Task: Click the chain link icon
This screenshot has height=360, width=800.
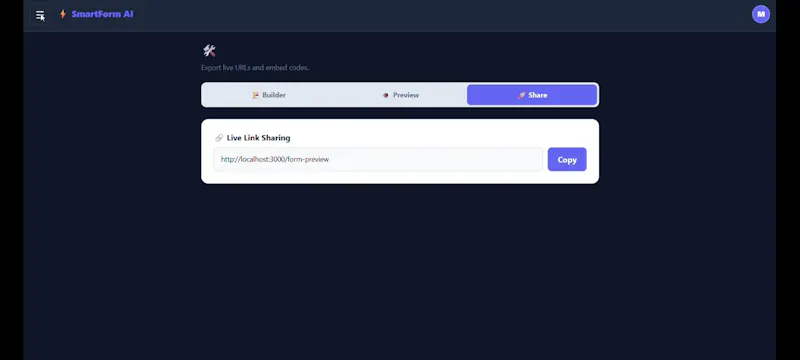Action: [219, 138]
